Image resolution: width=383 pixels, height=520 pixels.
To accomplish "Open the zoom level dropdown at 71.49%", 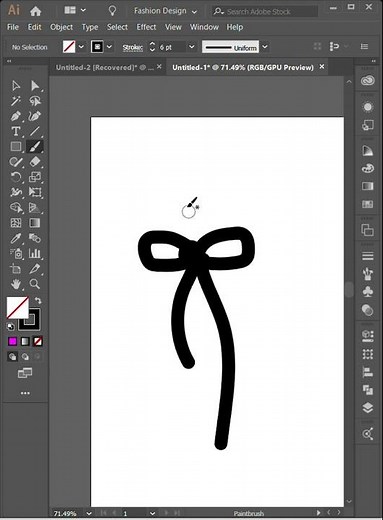I will click(89, 513).
